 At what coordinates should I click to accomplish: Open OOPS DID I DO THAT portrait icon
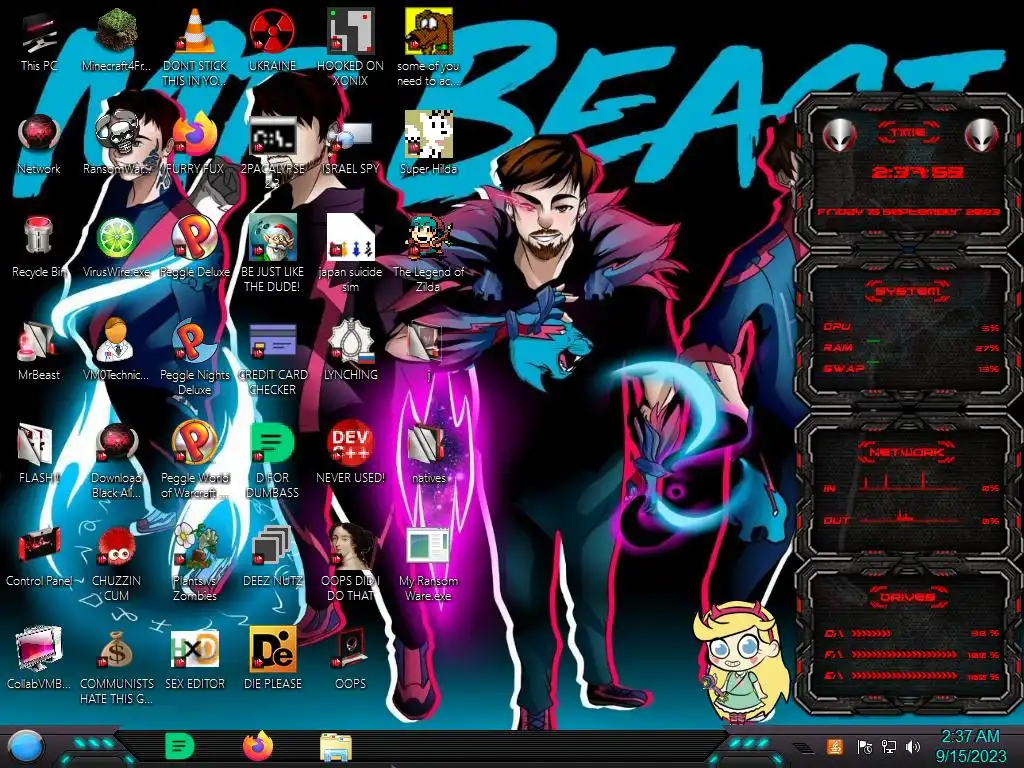[x=350, y=547]
